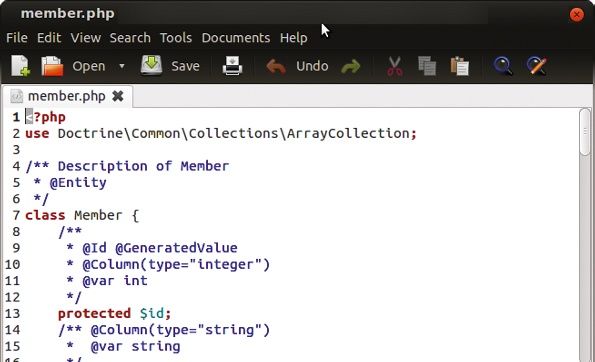Cut selection with the scissors icon
The width and height of the screenshot is (595, 362).
click(395, 66)
